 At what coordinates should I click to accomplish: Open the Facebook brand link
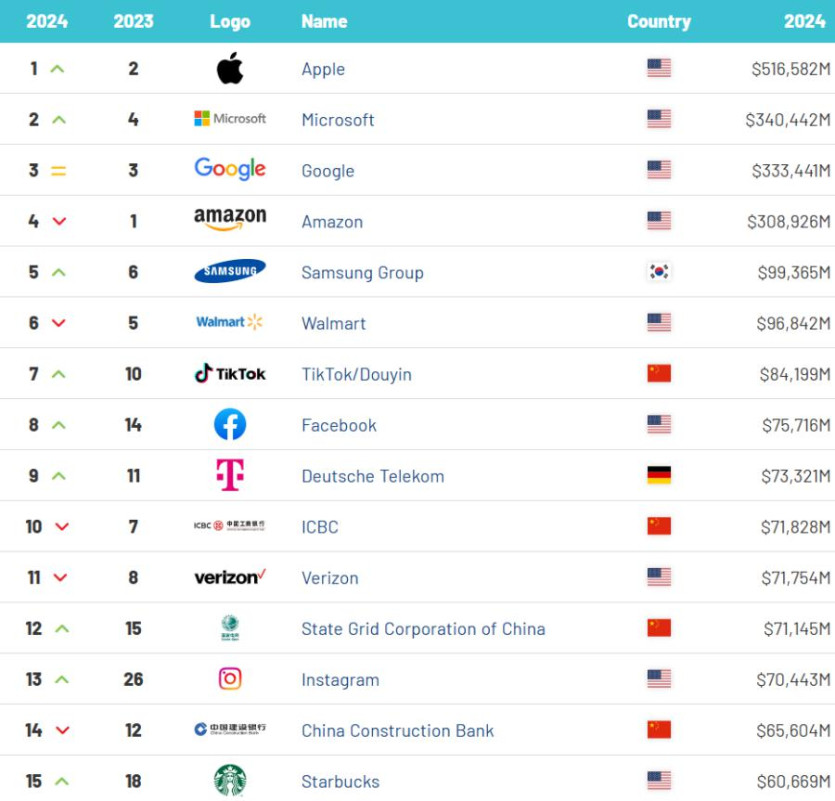click(x=339, y=425)
